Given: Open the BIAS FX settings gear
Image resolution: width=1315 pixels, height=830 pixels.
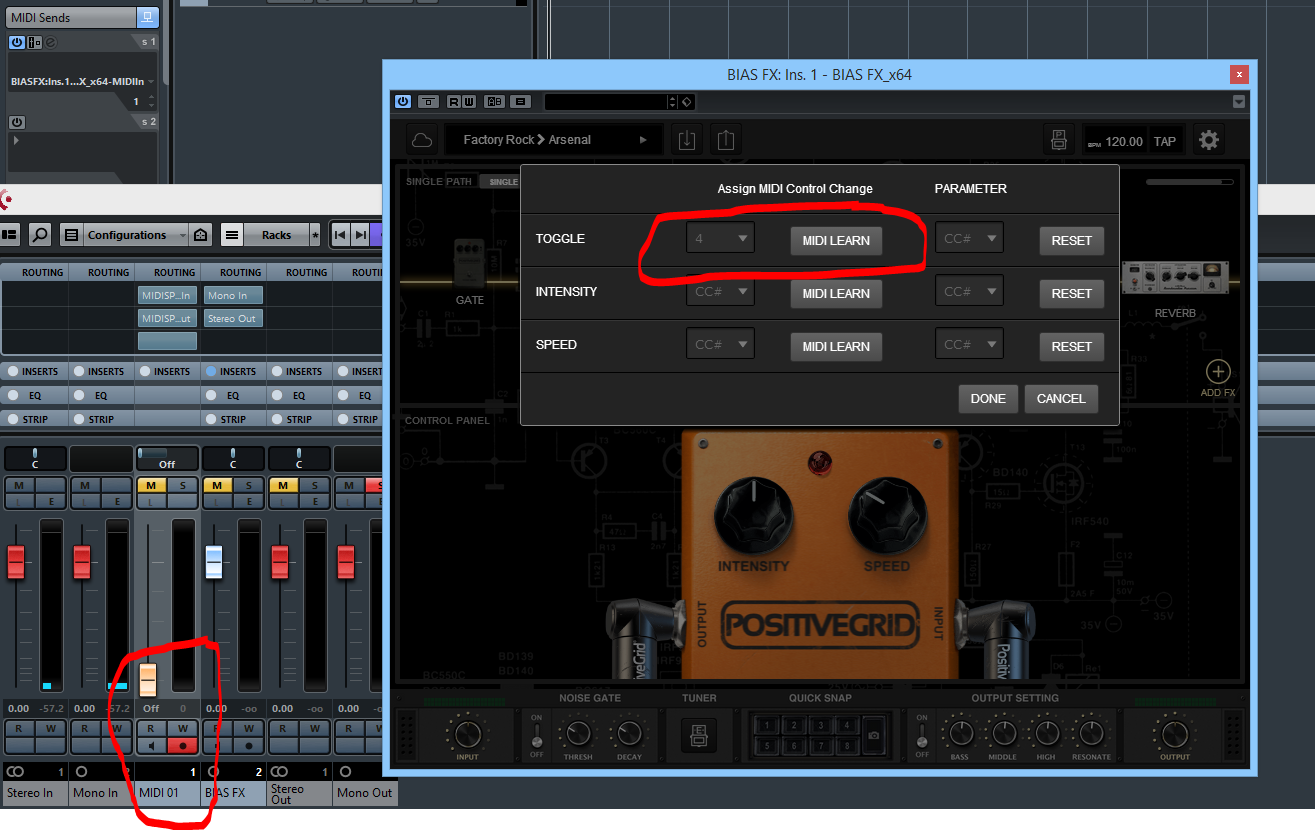Looking at the screenshot, I should pyautogui.click(x=1209, y=140).
